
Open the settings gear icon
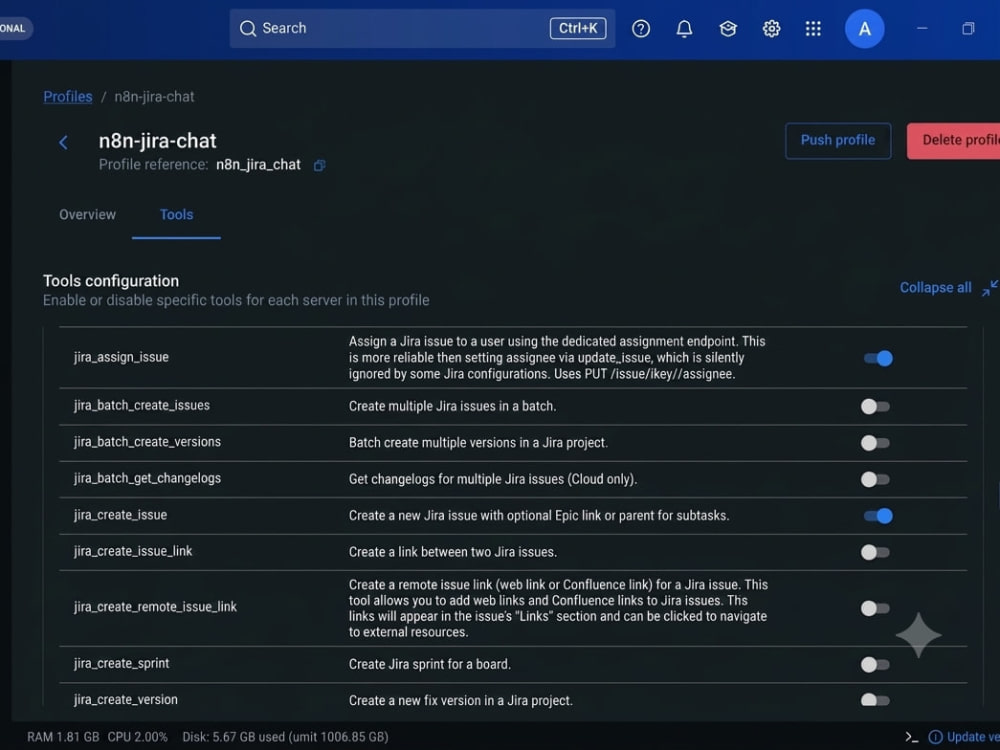click(x=771, y=29)
